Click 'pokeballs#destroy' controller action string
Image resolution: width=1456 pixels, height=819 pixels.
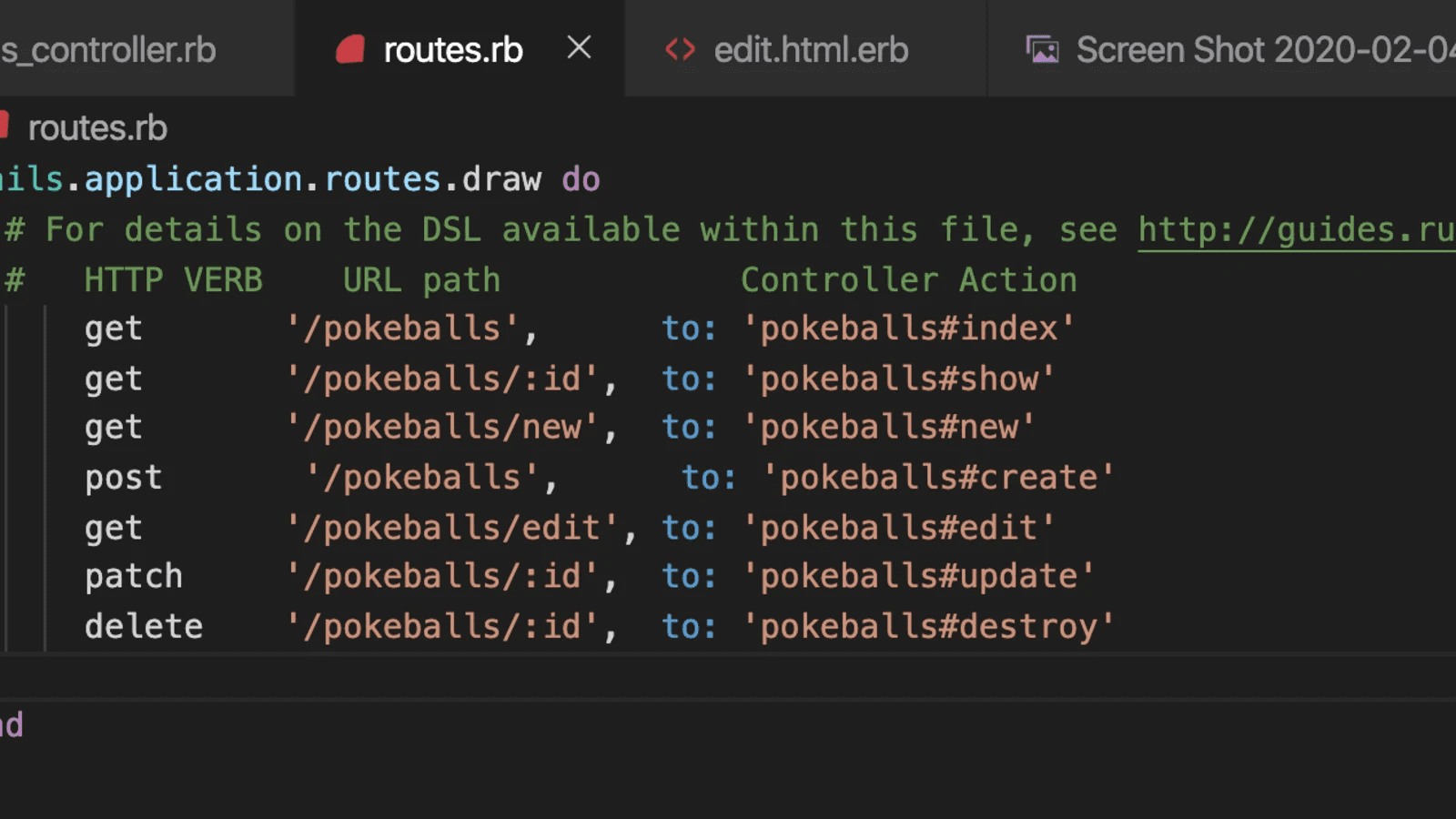pos(928,626)
